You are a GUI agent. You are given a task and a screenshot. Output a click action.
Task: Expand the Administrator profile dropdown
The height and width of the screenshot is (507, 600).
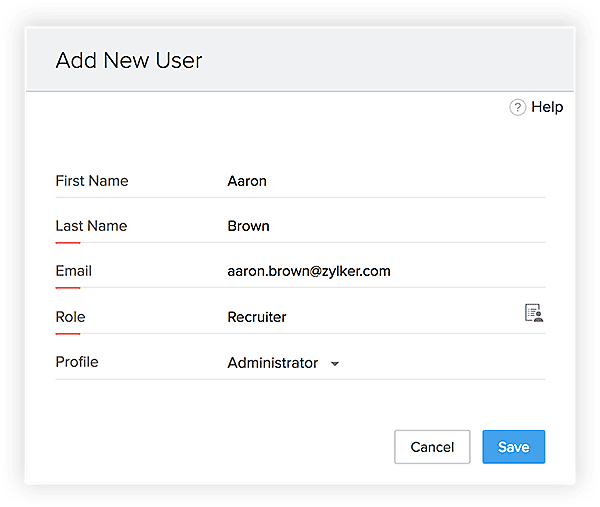point(283,363)
